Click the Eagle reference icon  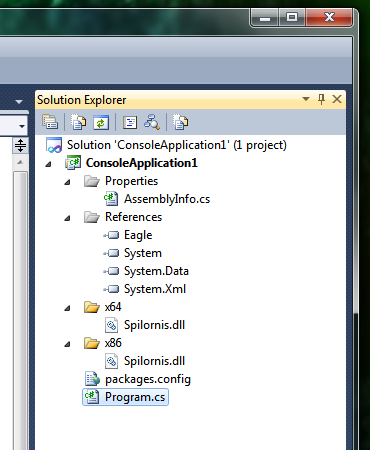click(x=111, y=235)
